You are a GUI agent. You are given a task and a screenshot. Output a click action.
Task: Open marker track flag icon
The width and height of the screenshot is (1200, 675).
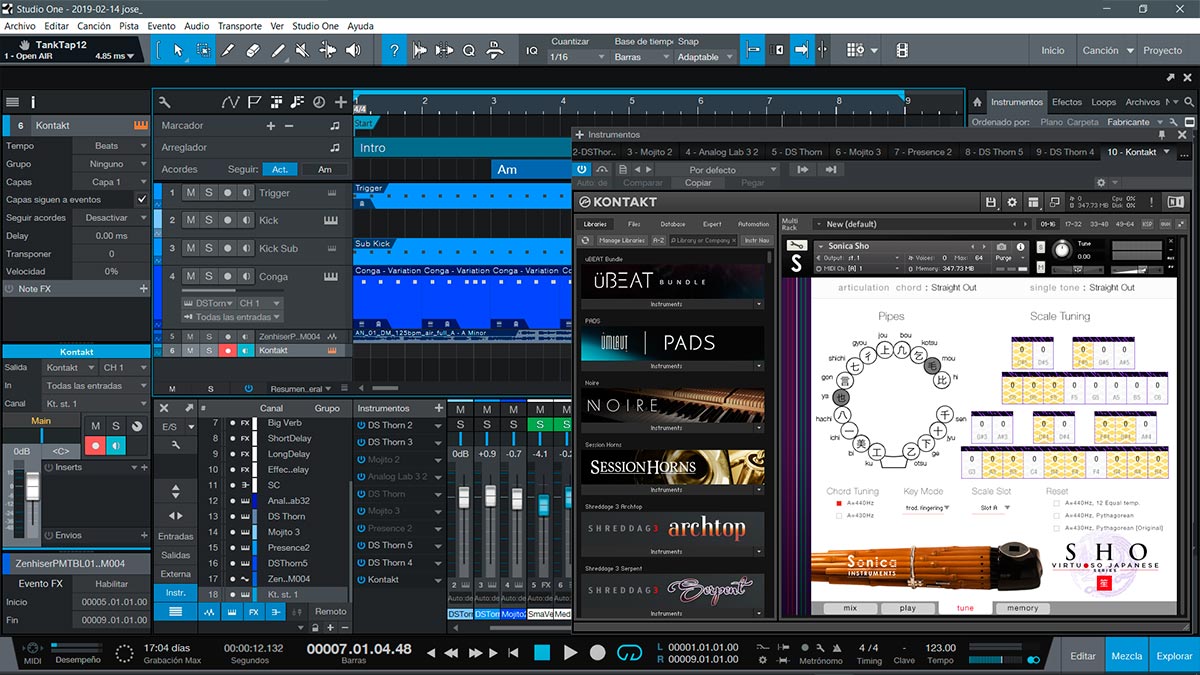pos(254,102)
